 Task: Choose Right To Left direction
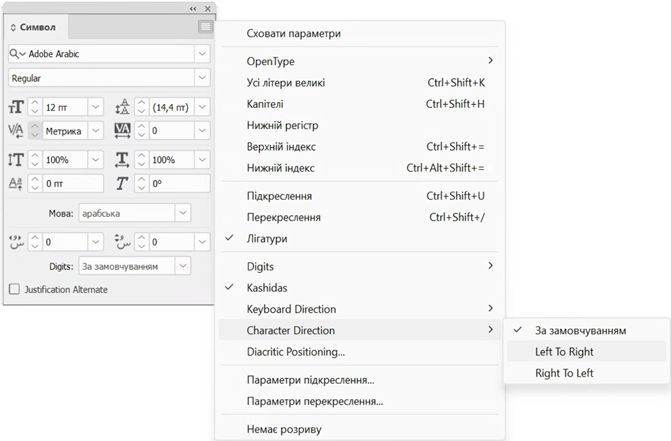pos(586,373)
